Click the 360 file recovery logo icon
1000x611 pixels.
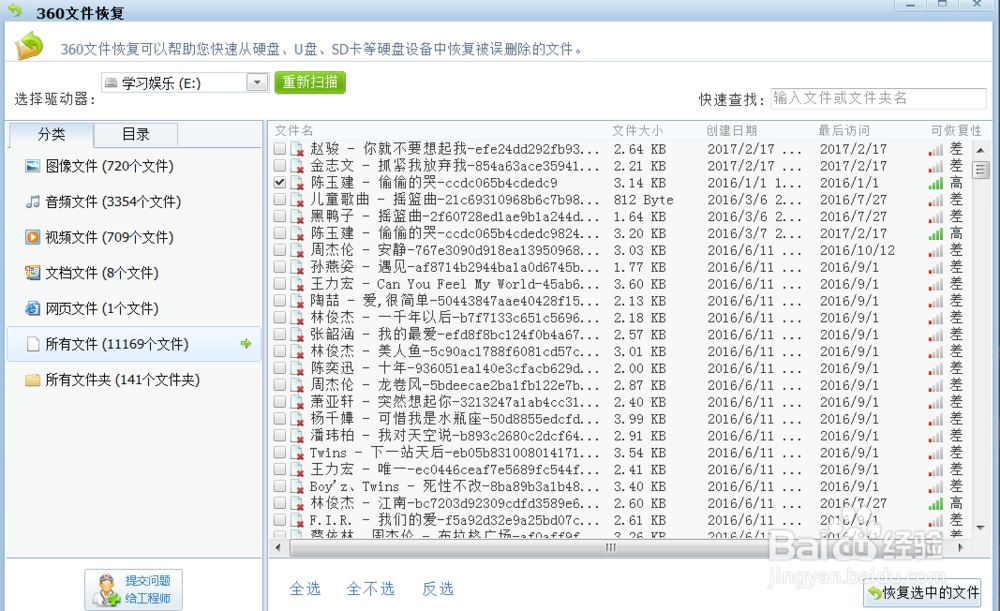(x=29, y=47)
